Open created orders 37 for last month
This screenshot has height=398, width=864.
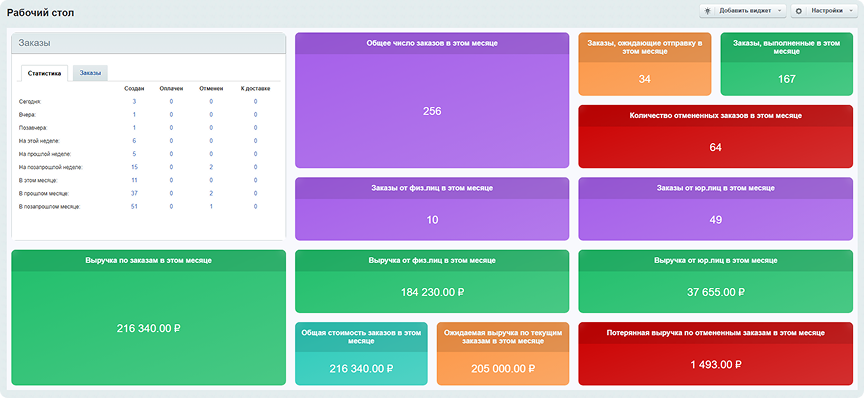(134, 193)
